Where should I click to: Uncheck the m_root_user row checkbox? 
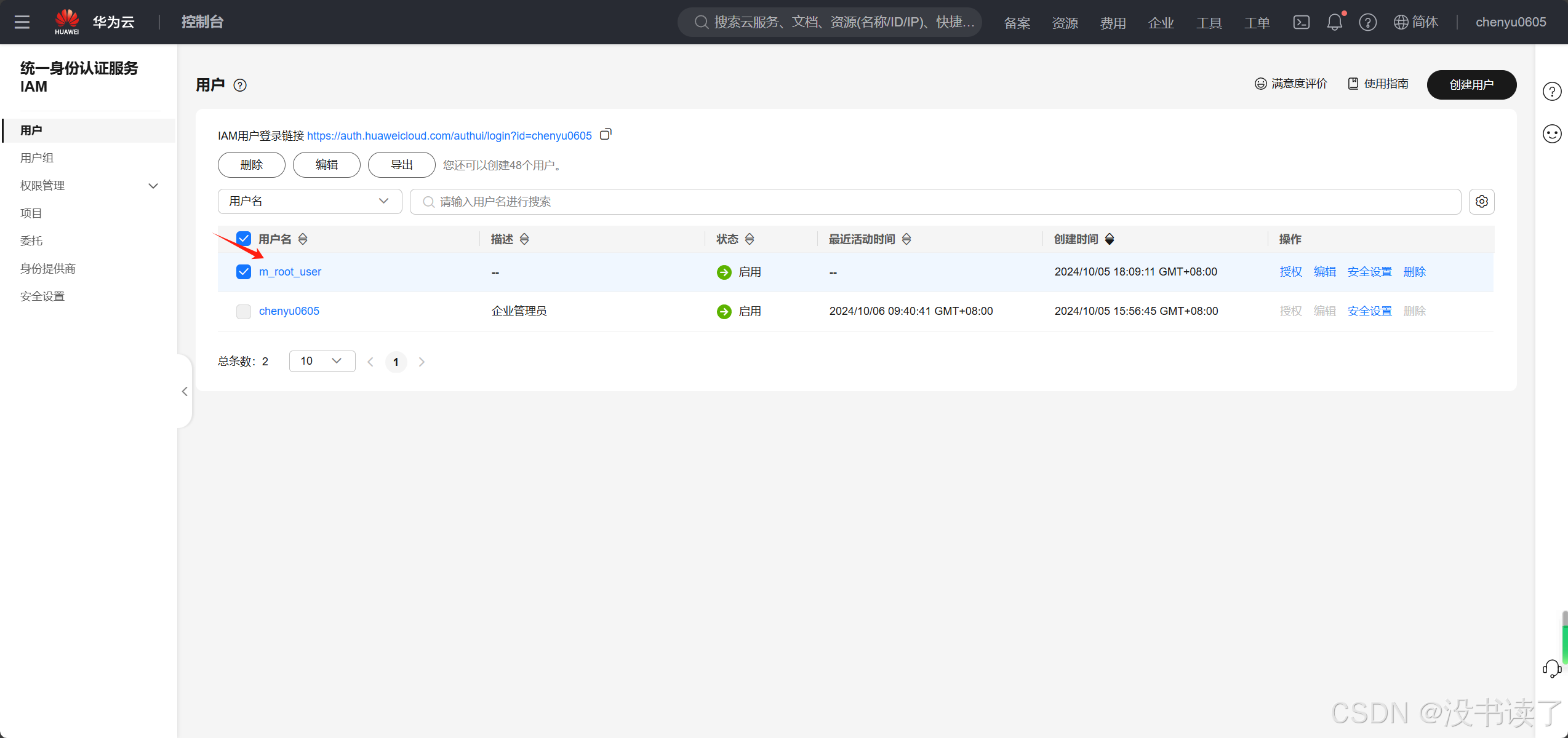pos(244,272)
